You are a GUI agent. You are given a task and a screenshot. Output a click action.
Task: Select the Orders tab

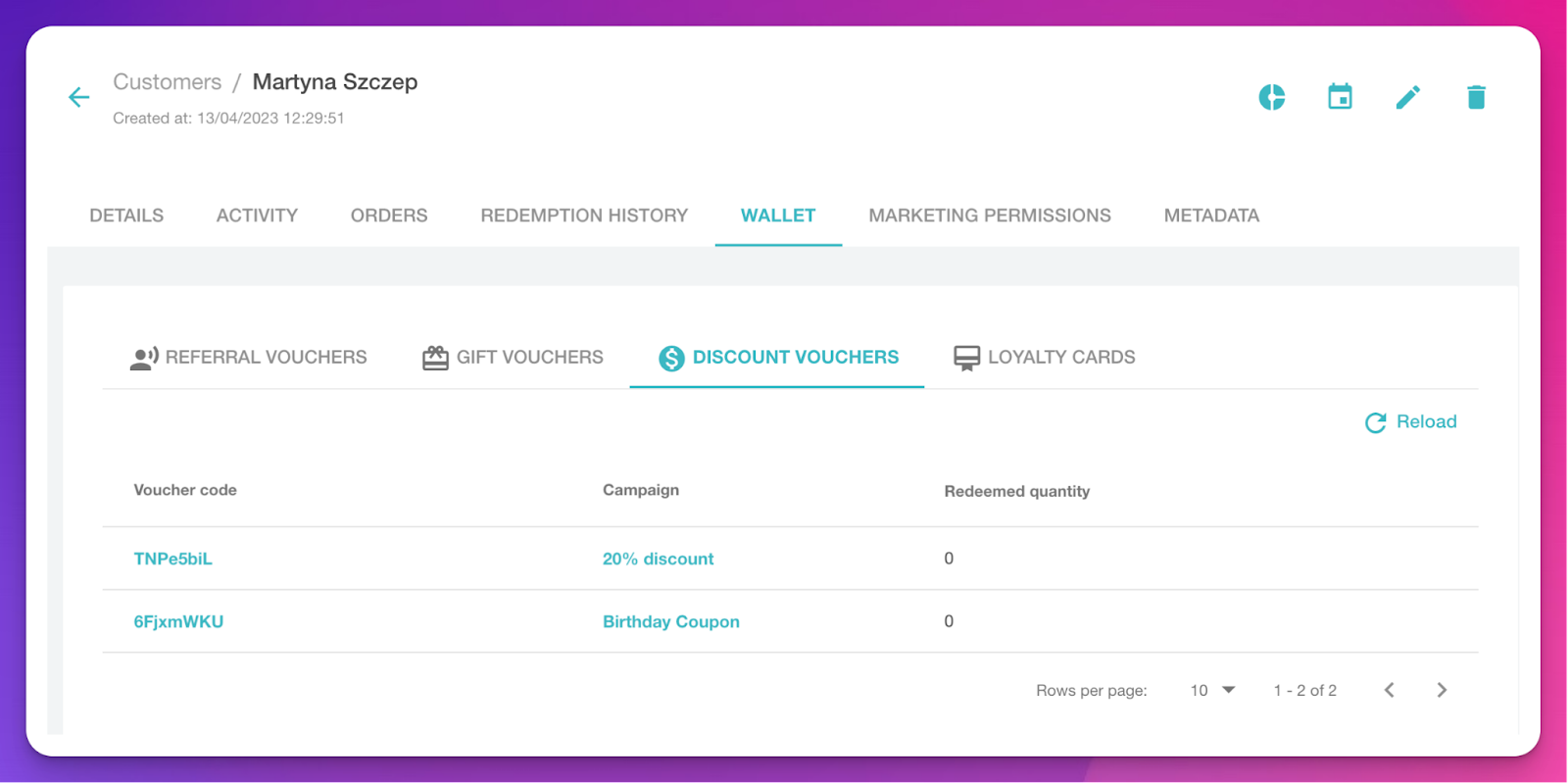click(389, 216)
